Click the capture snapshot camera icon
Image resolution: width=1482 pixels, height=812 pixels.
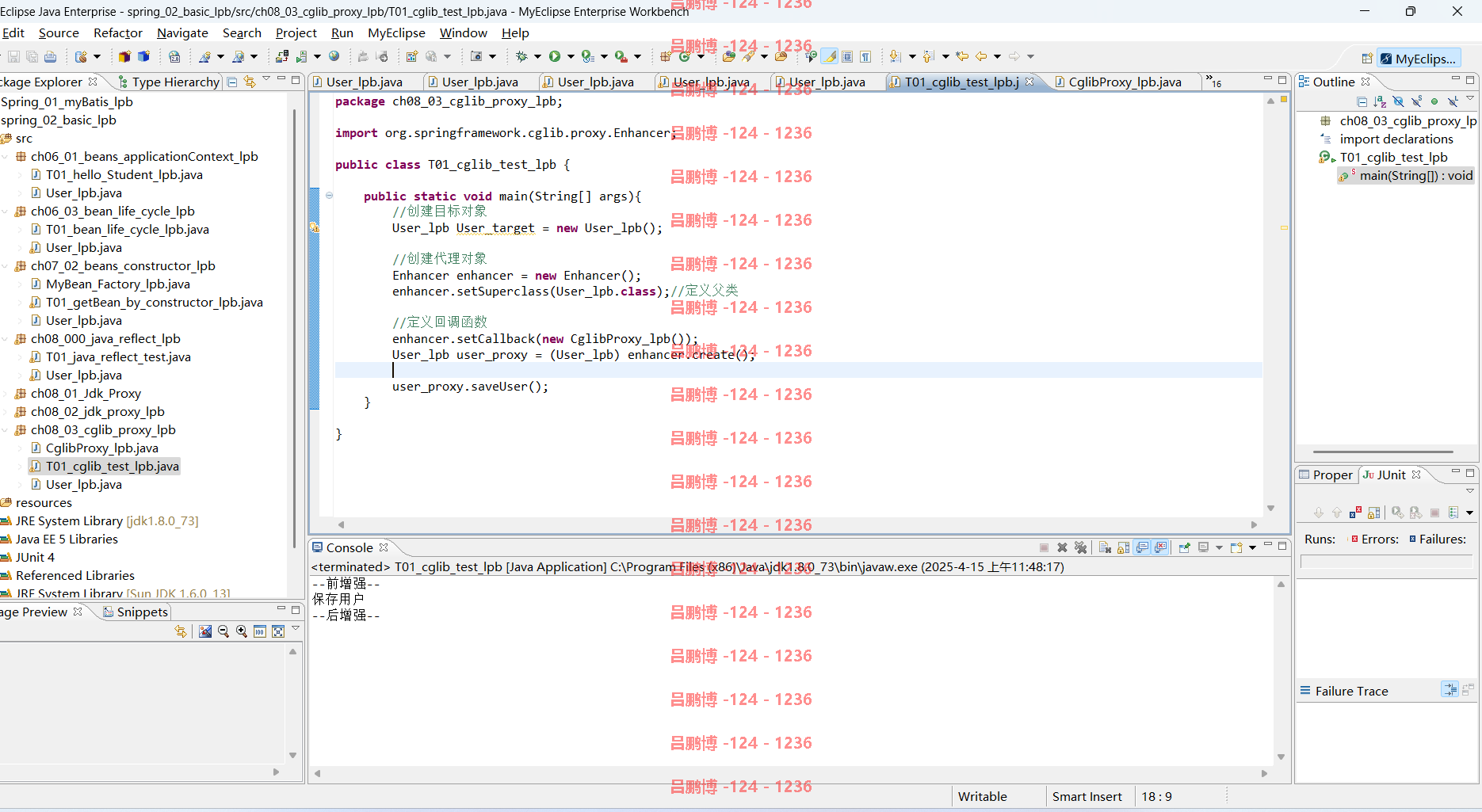click(x=476, y=56)
